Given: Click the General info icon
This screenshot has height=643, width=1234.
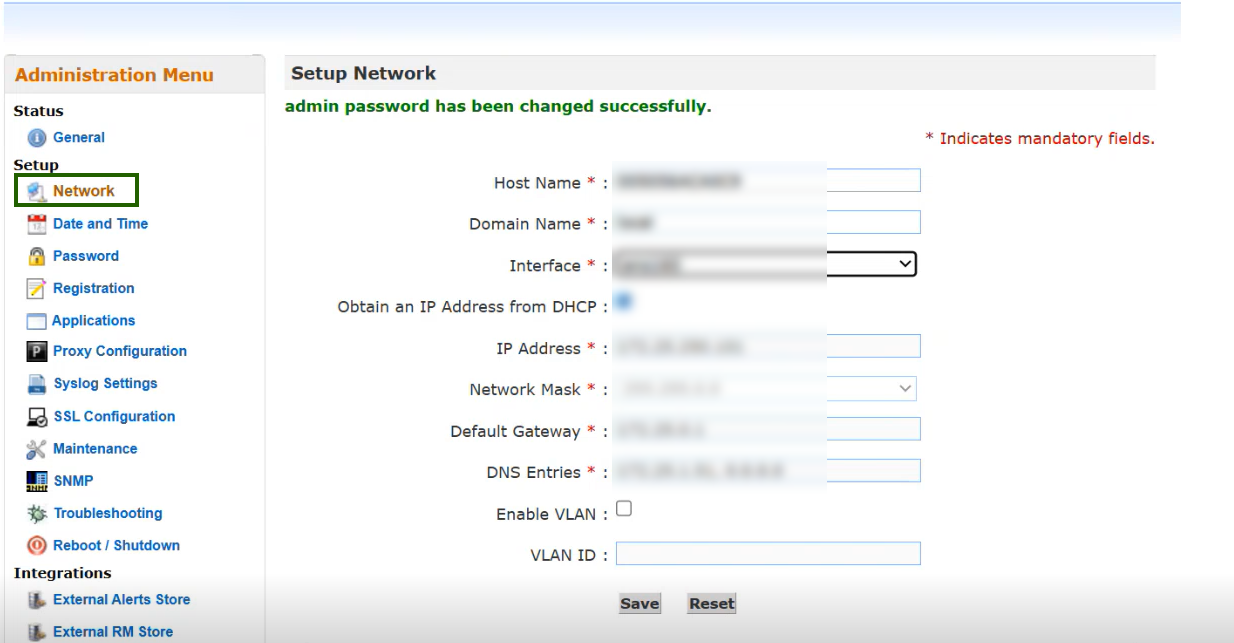Looking at the screenshot, I should tap(37, 138).
